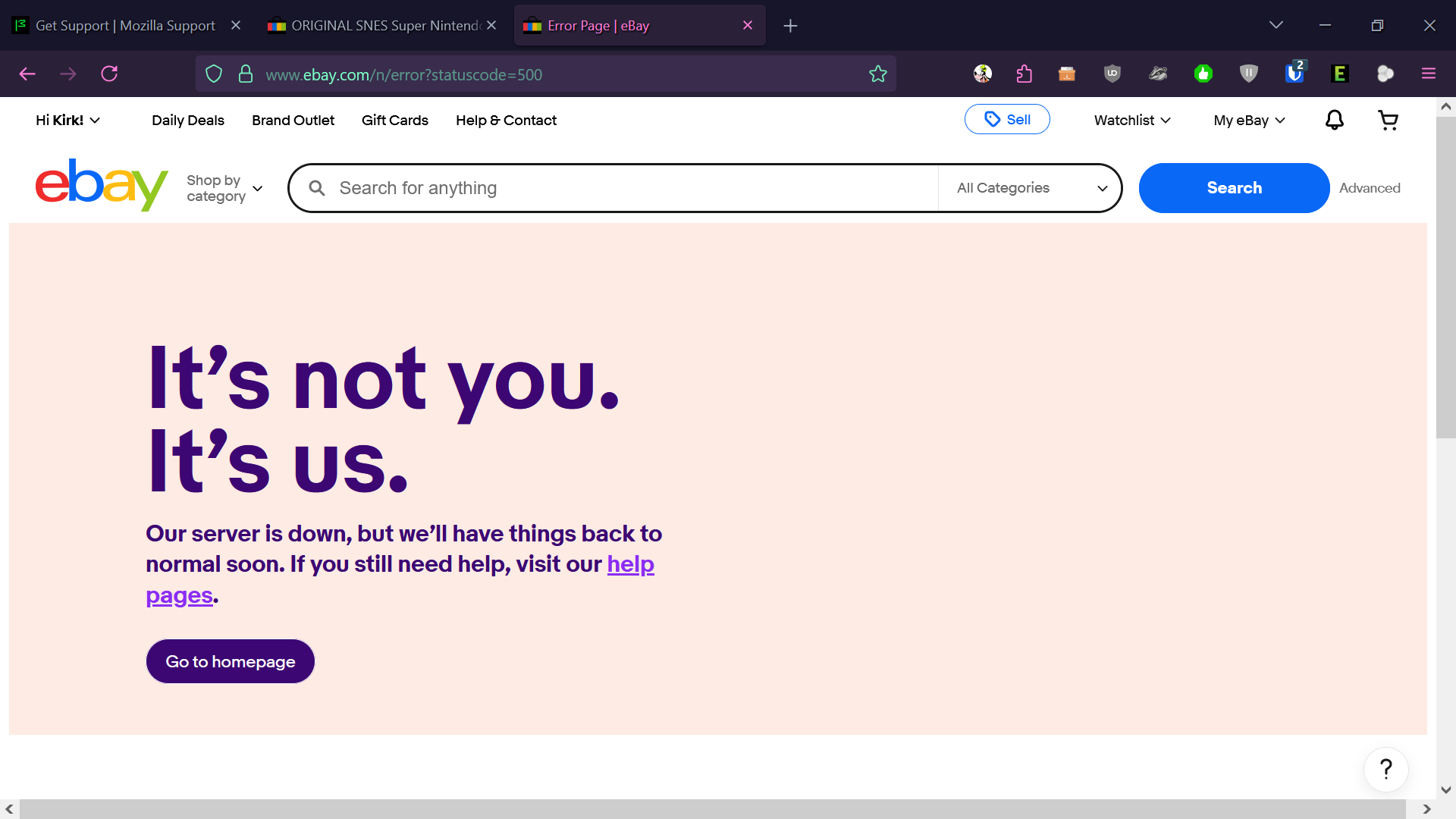Open the help pages link

(630, 564)
